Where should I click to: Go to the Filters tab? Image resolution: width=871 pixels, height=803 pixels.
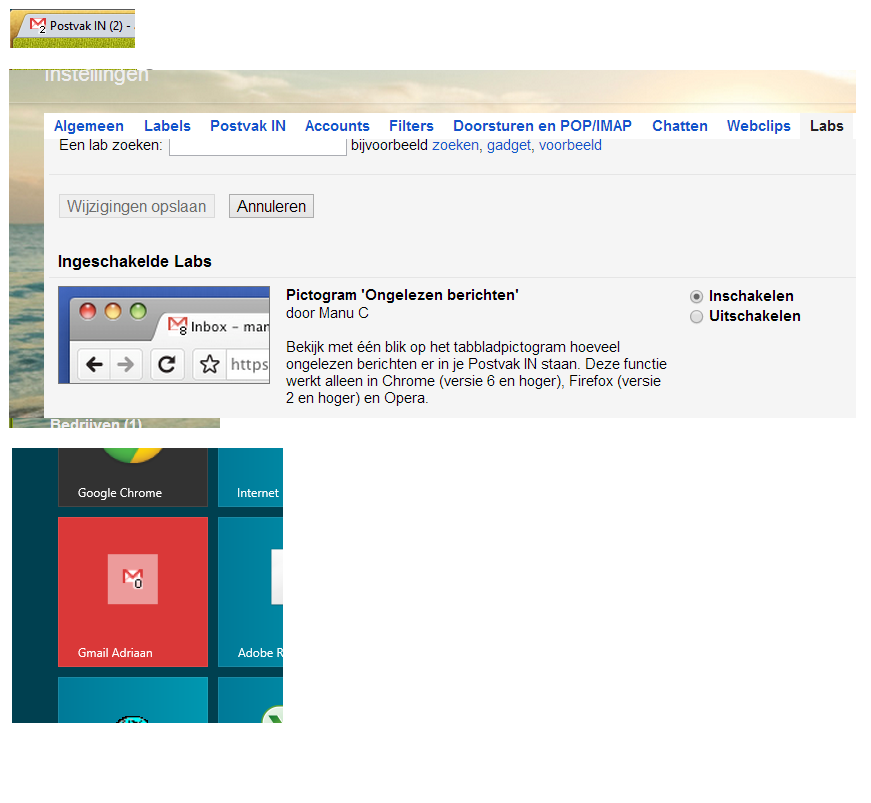[x=411, y=126]
